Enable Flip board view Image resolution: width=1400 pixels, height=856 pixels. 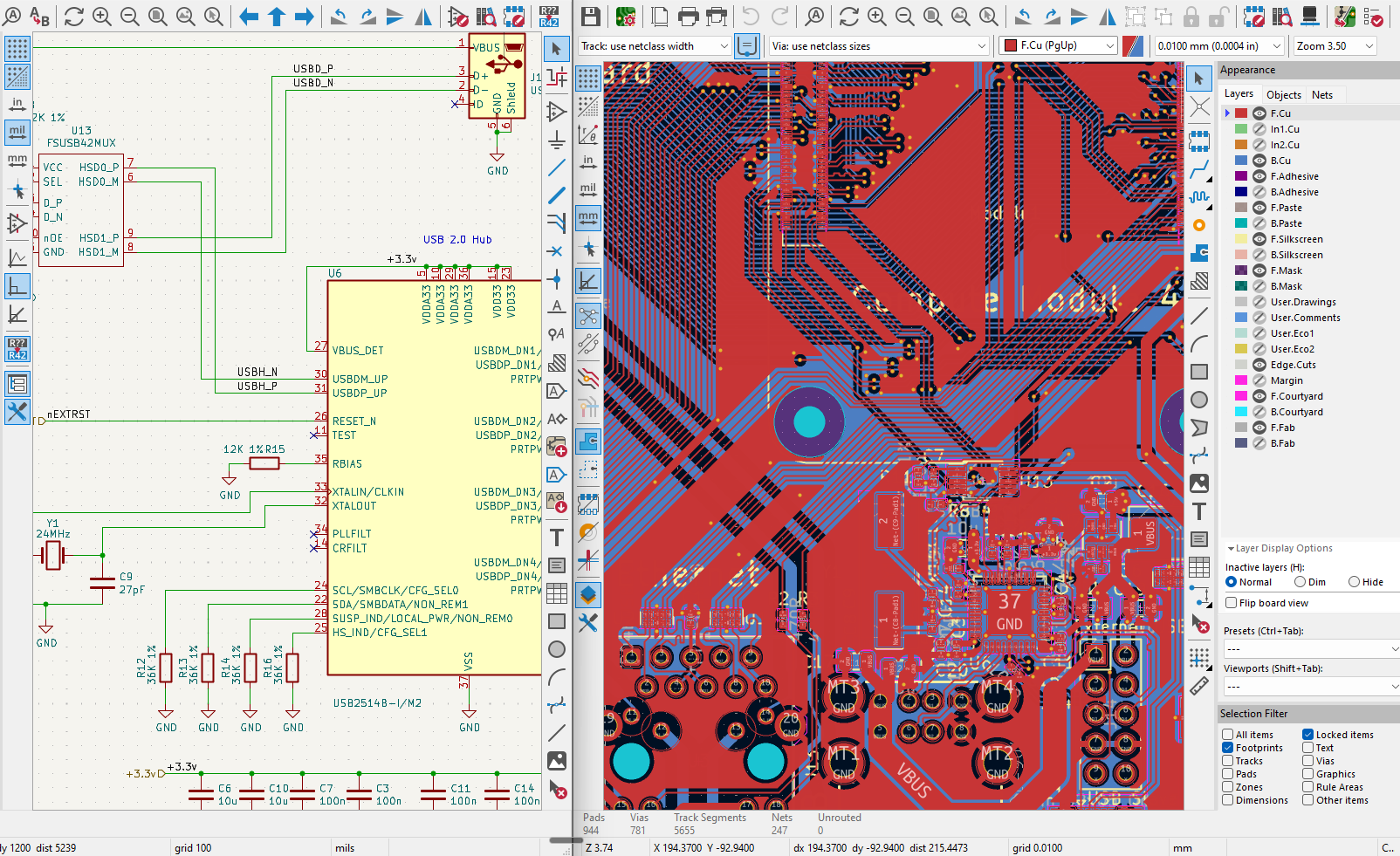(1231, 602)
